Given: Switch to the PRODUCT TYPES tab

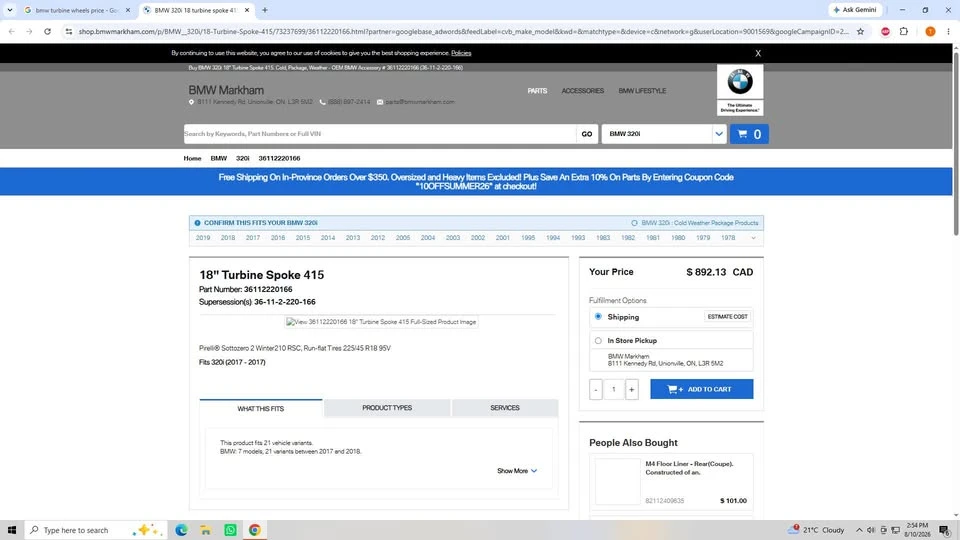Looking at the screenshot, I should point(387,408).
